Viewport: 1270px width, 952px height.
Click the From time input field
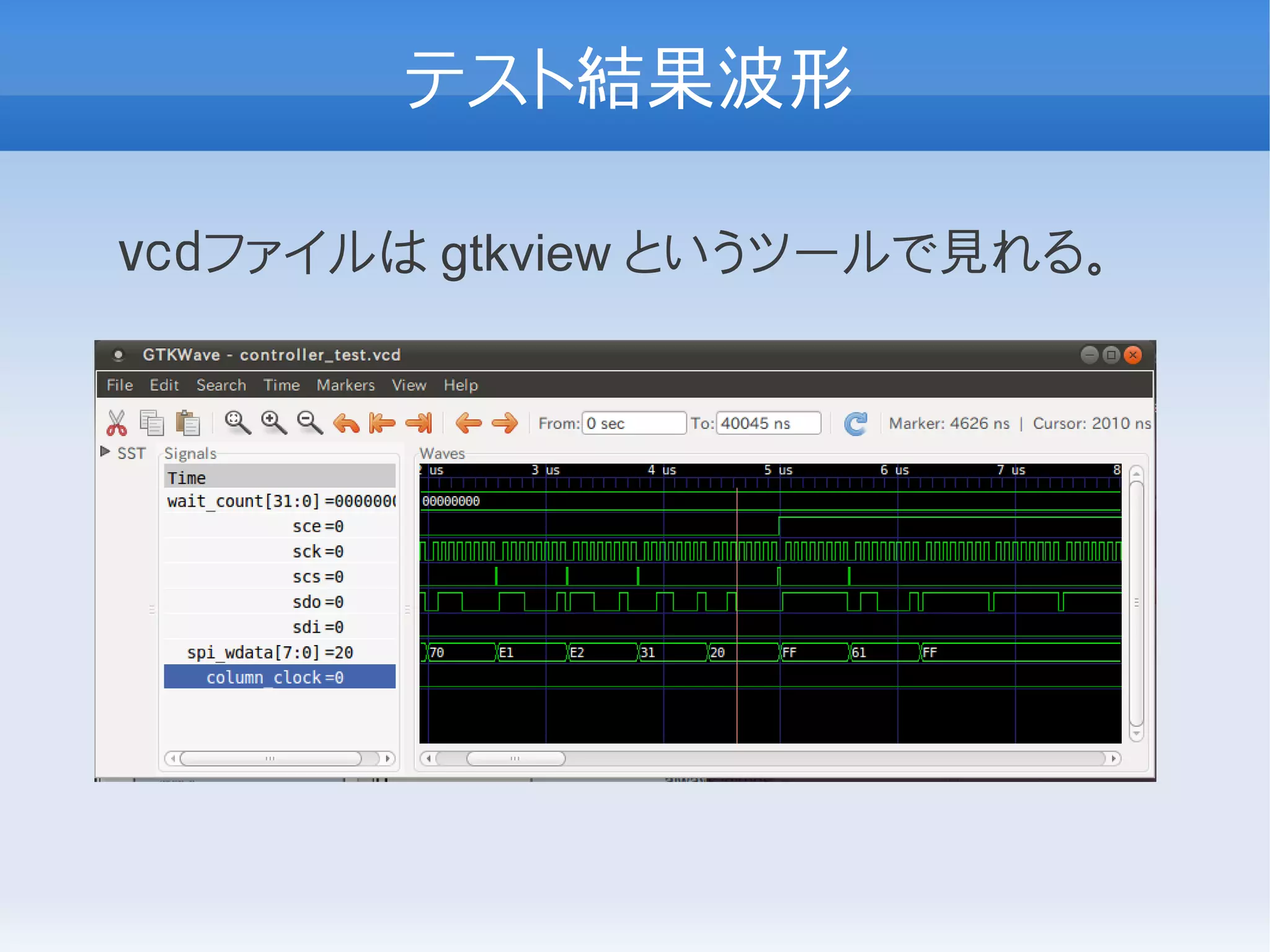point(633,424)
